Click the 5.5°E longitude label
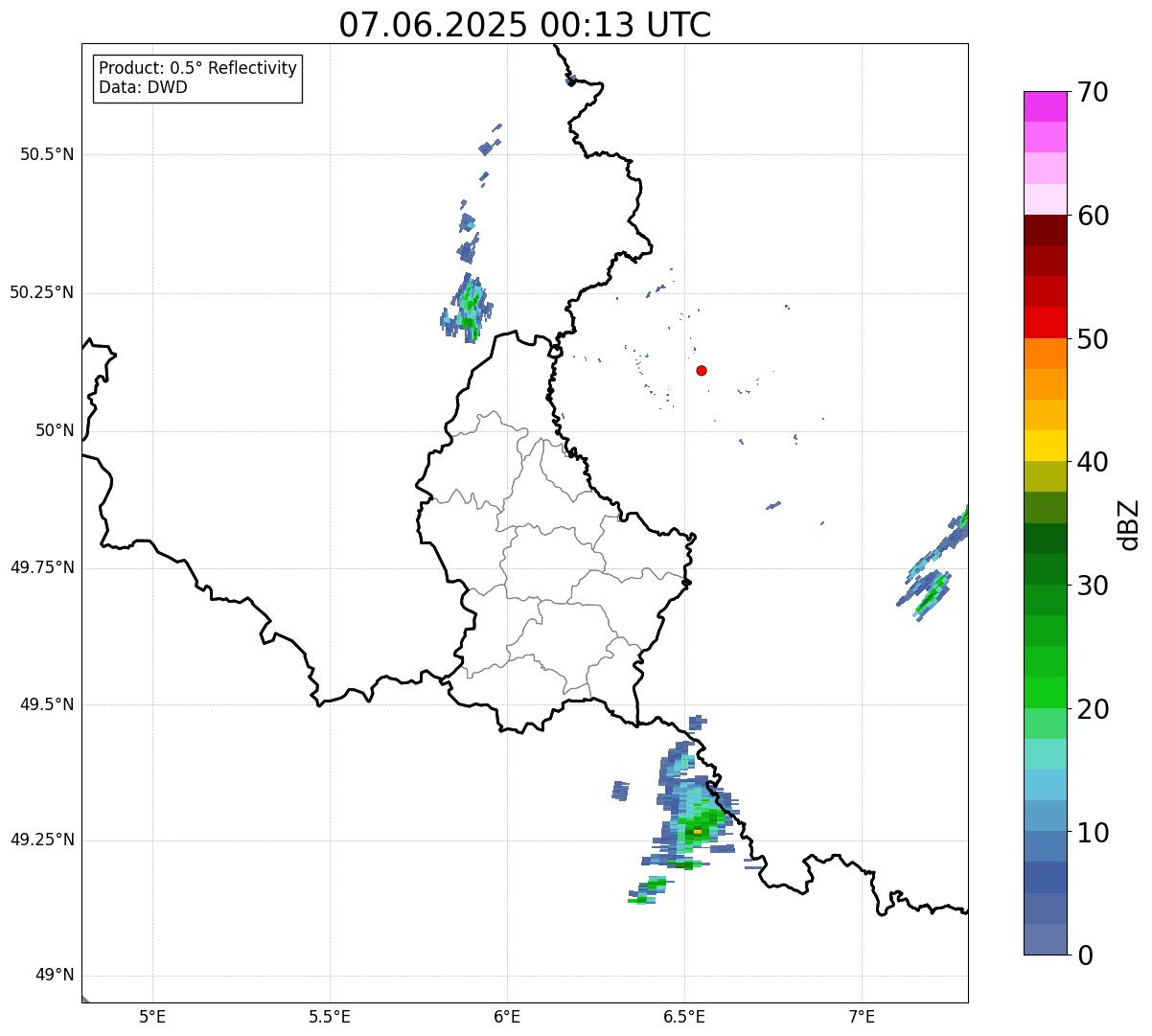Viewport: 1152px width, 1036px height. 330,1016
